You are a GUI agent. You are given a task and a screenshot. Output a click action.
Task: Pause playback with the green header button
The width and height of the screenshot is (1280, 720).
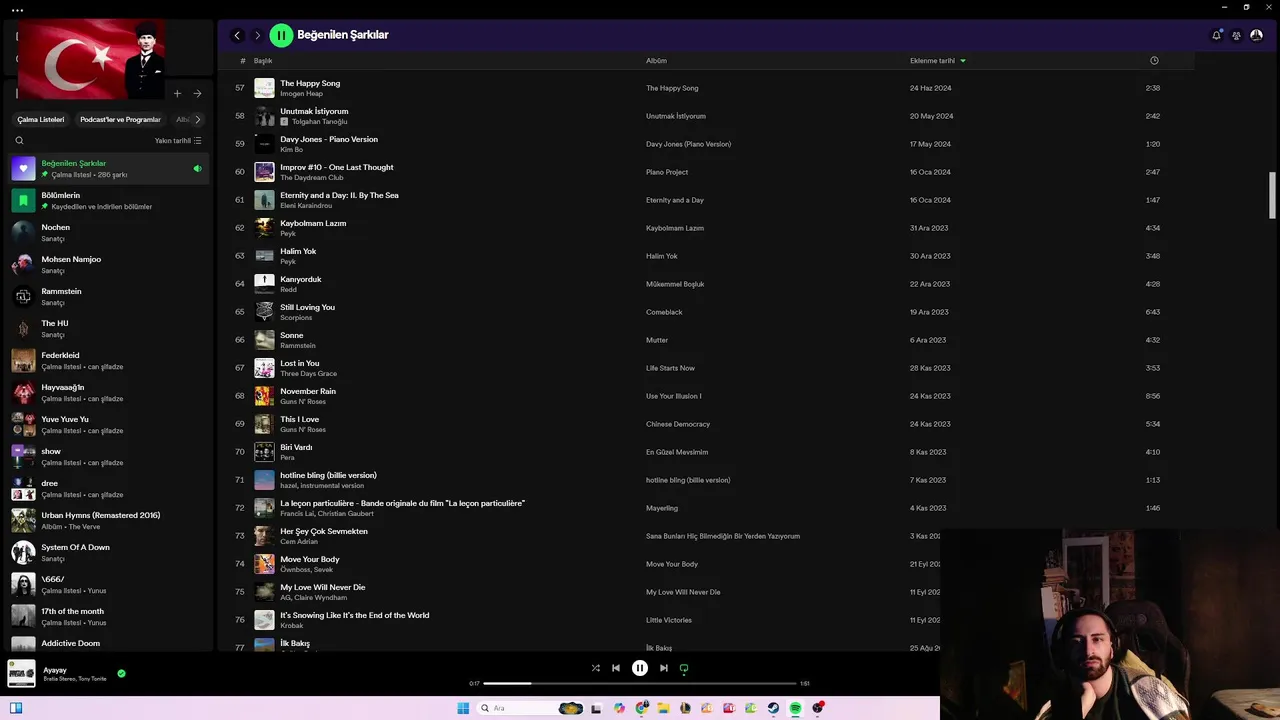(281, 35)
